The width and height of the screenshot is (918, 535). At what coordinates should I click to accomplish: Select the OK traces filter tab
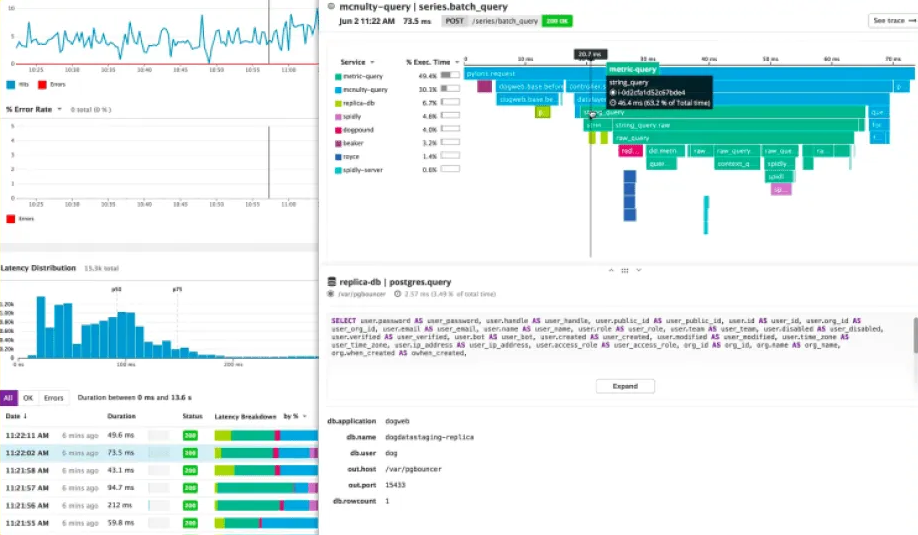[28, 398]
